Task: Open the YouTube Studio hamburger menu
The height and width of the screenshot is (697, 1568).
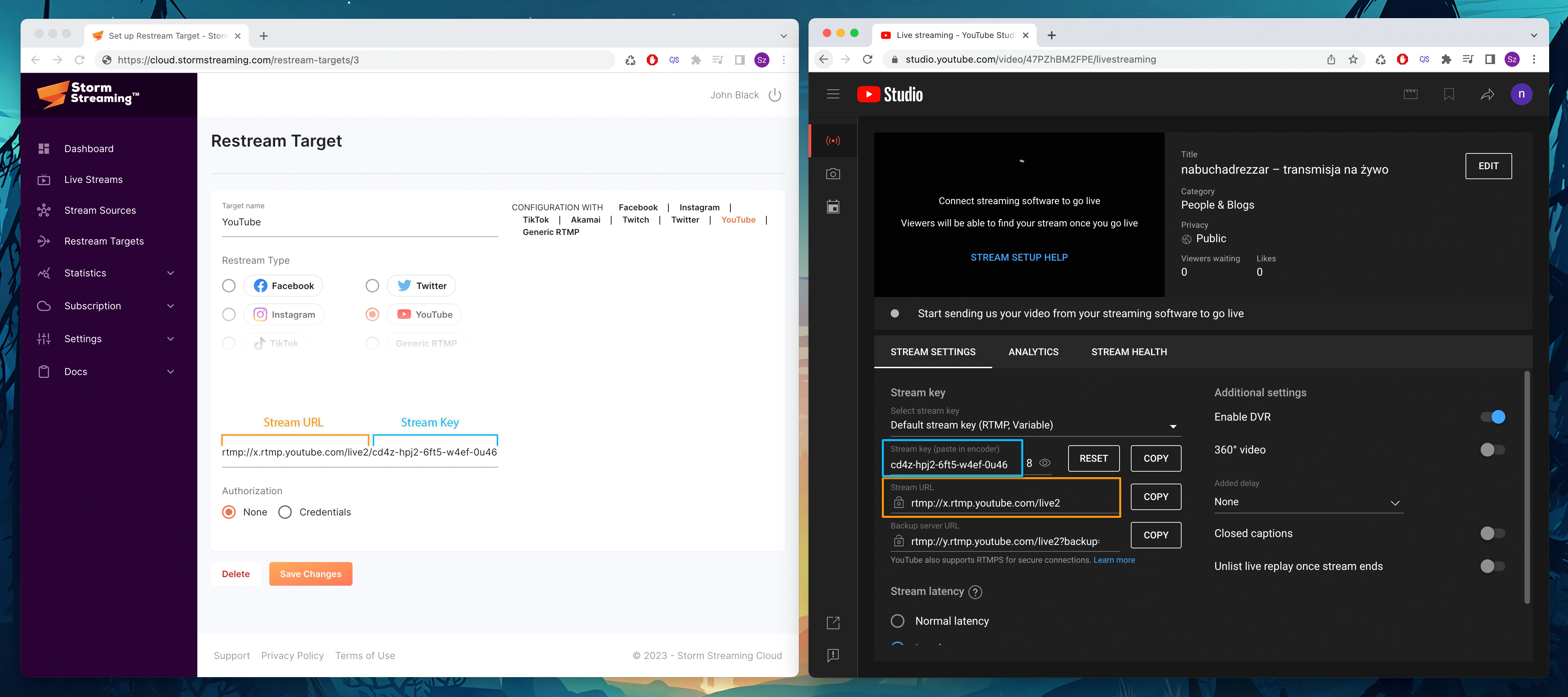Action: (x=833, y=94)
